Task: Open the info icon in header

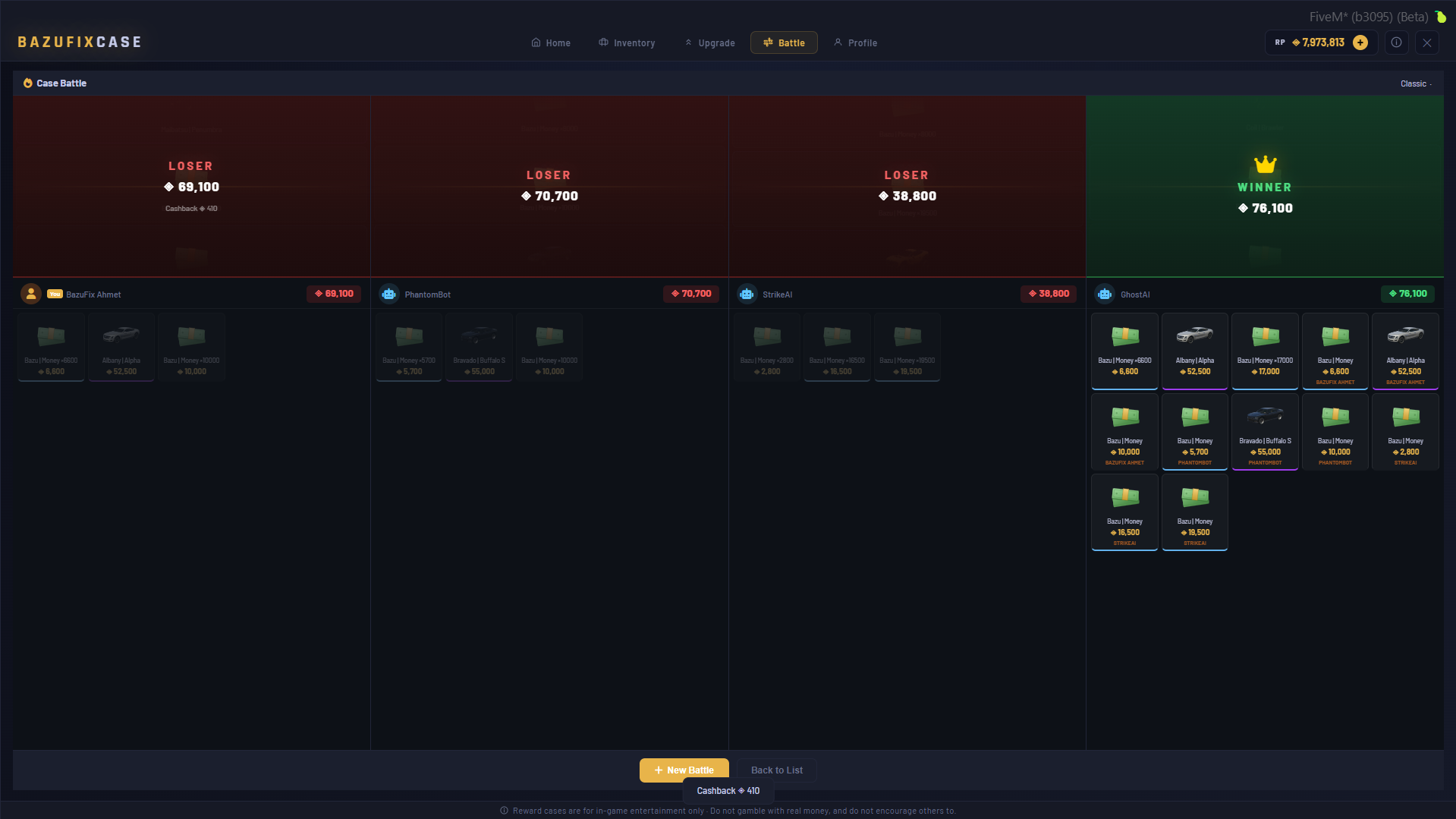Action: click(x=1396, y=43)
